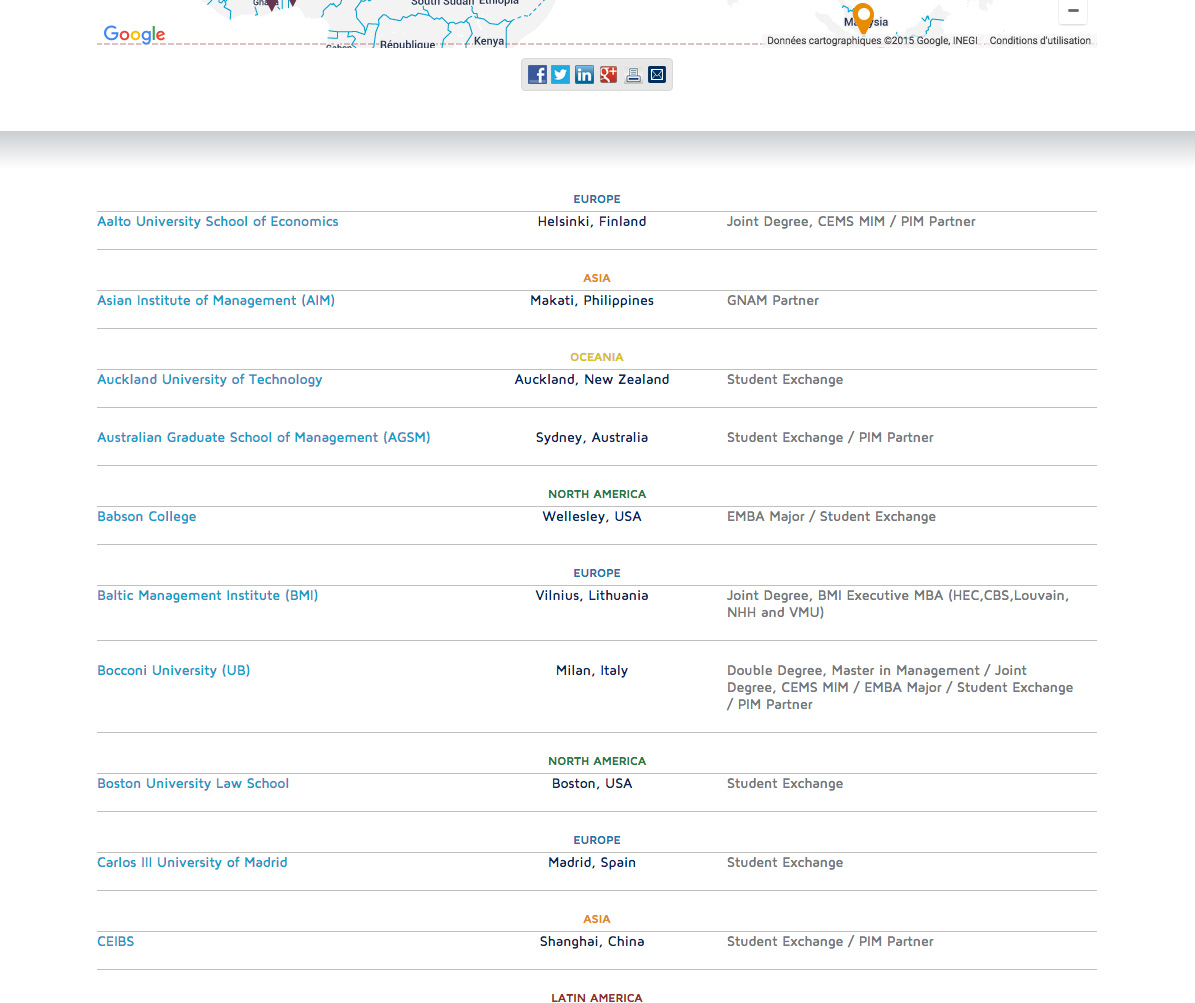Click the Google logo on the map

[x=134, y=34]
